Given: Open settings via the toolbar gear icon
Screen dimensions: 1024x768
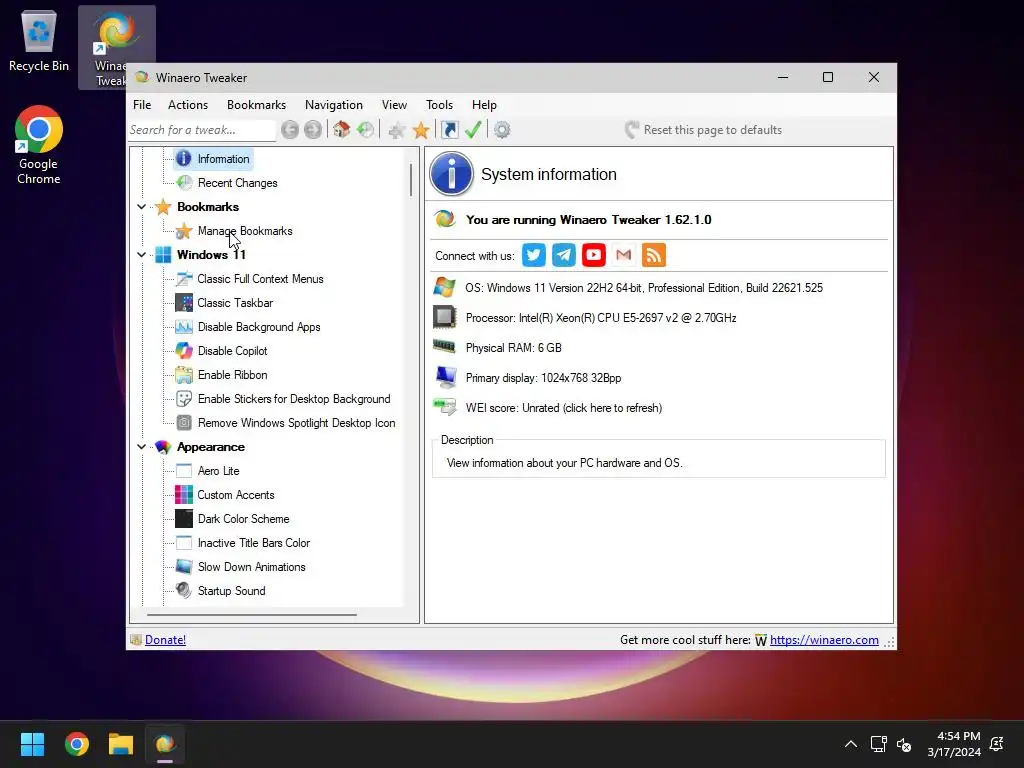Looking at the screenshot, I should click(x=502, y=130).
